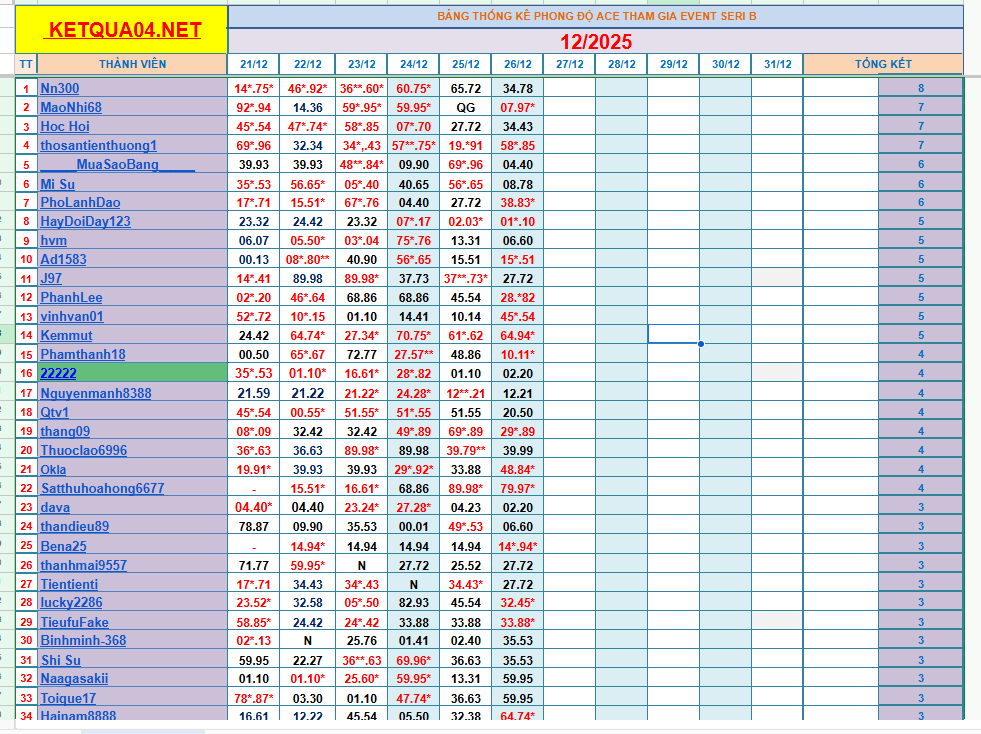
Task: Select the 26/12 date column header
Action: [x=517, y=64]
